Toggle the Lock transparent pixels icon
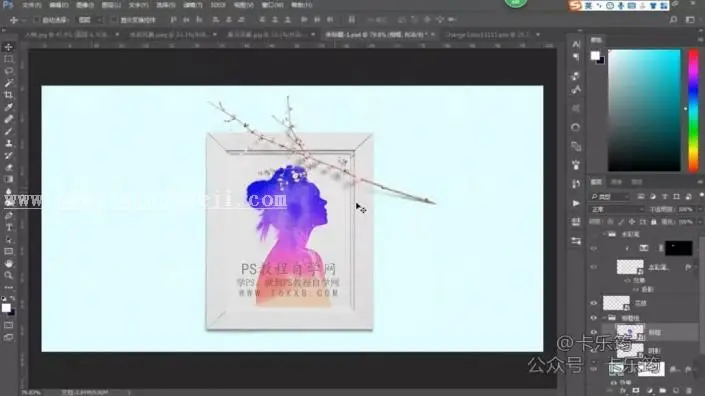The width and height of the screenshot is (705, 396). pyautogui.click(x=610, y=222)
